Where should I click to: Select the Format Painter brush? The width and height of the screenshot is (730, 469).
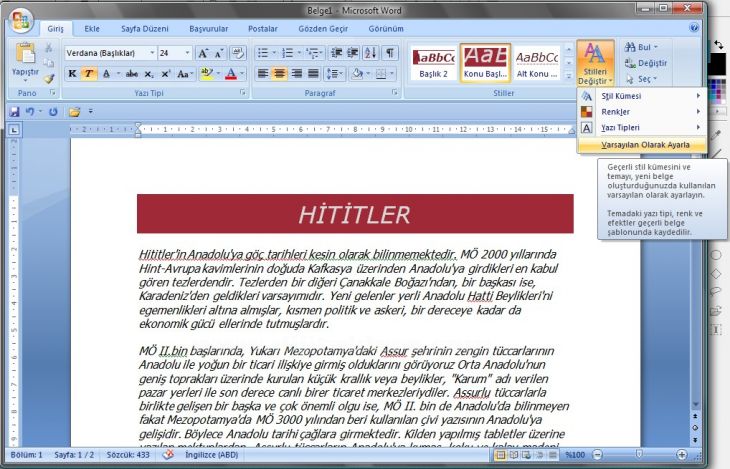point(49,78)
